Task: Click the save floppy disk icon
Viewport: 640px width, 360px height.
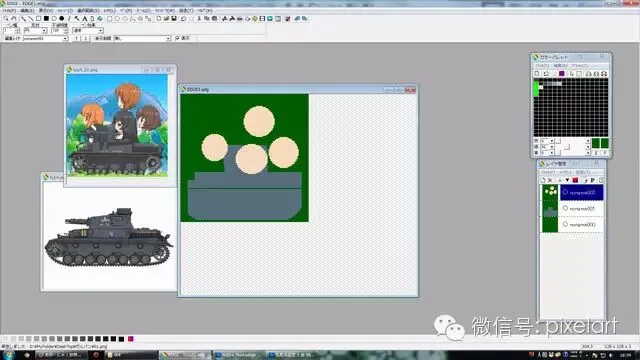Action: click(x=174, y=19)
